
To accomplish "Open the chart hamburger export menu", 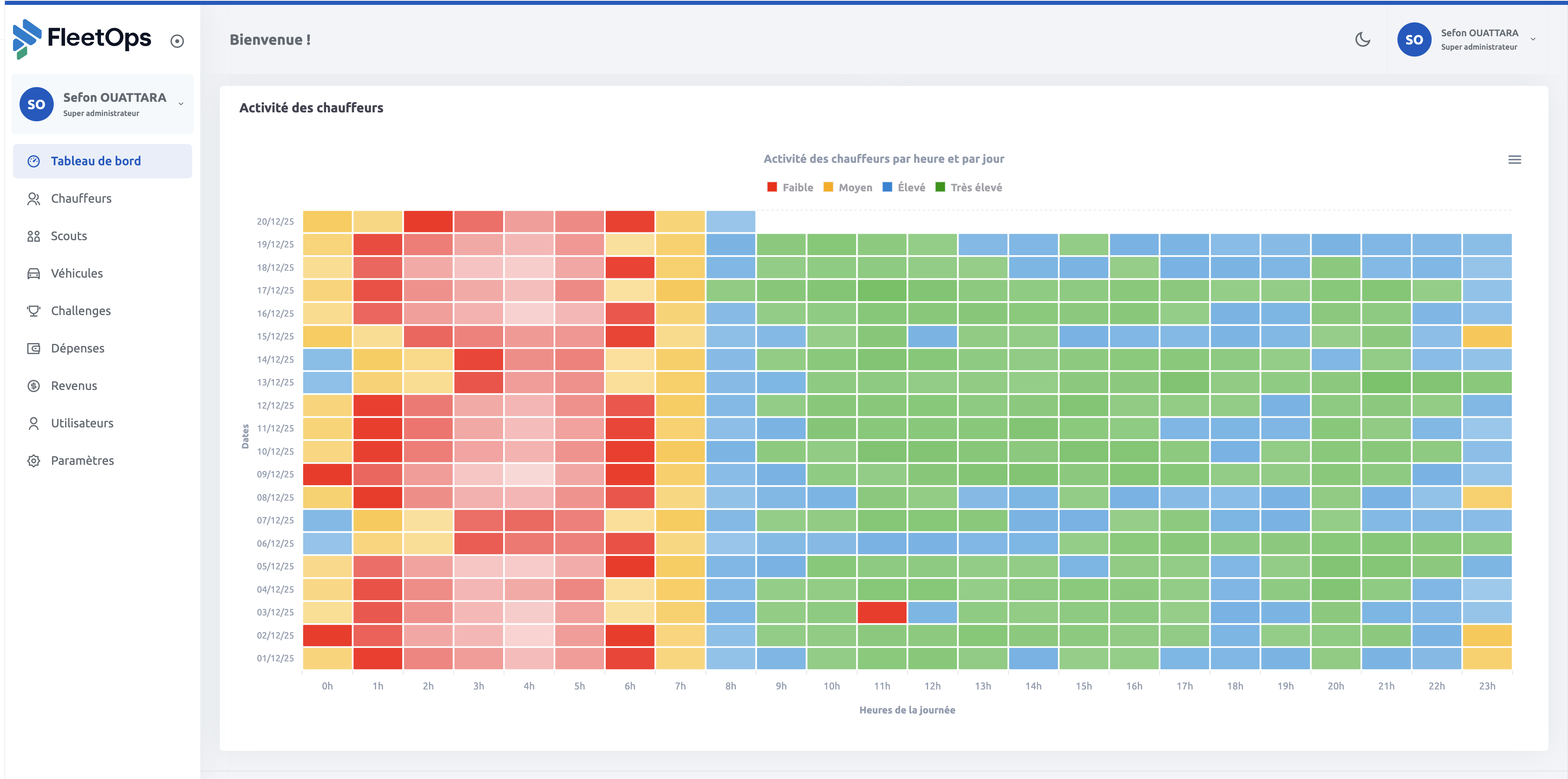I will click(1515, 160).
